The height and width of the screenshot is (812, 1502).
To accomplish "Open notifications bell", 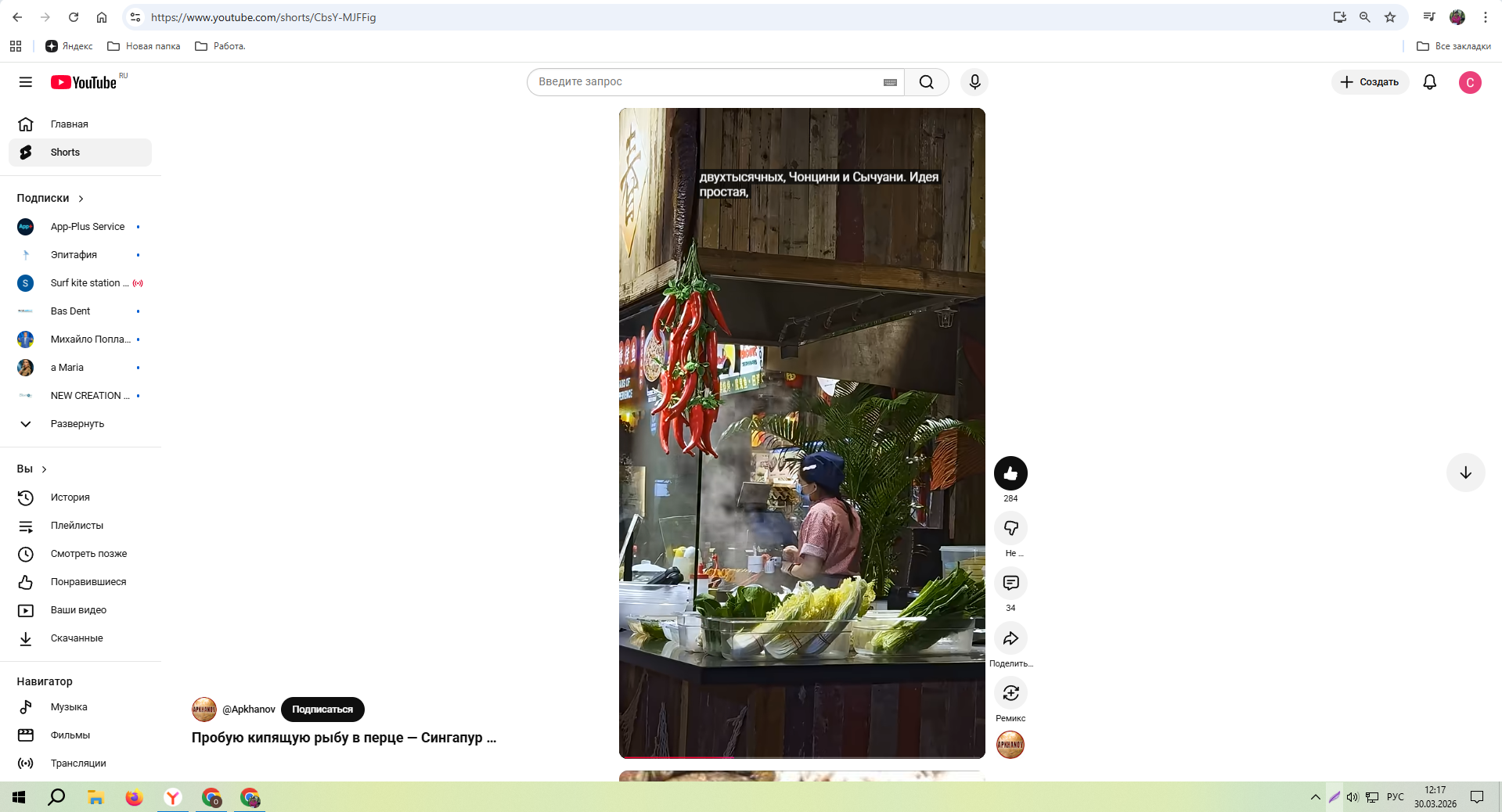I will [1429, 82].
